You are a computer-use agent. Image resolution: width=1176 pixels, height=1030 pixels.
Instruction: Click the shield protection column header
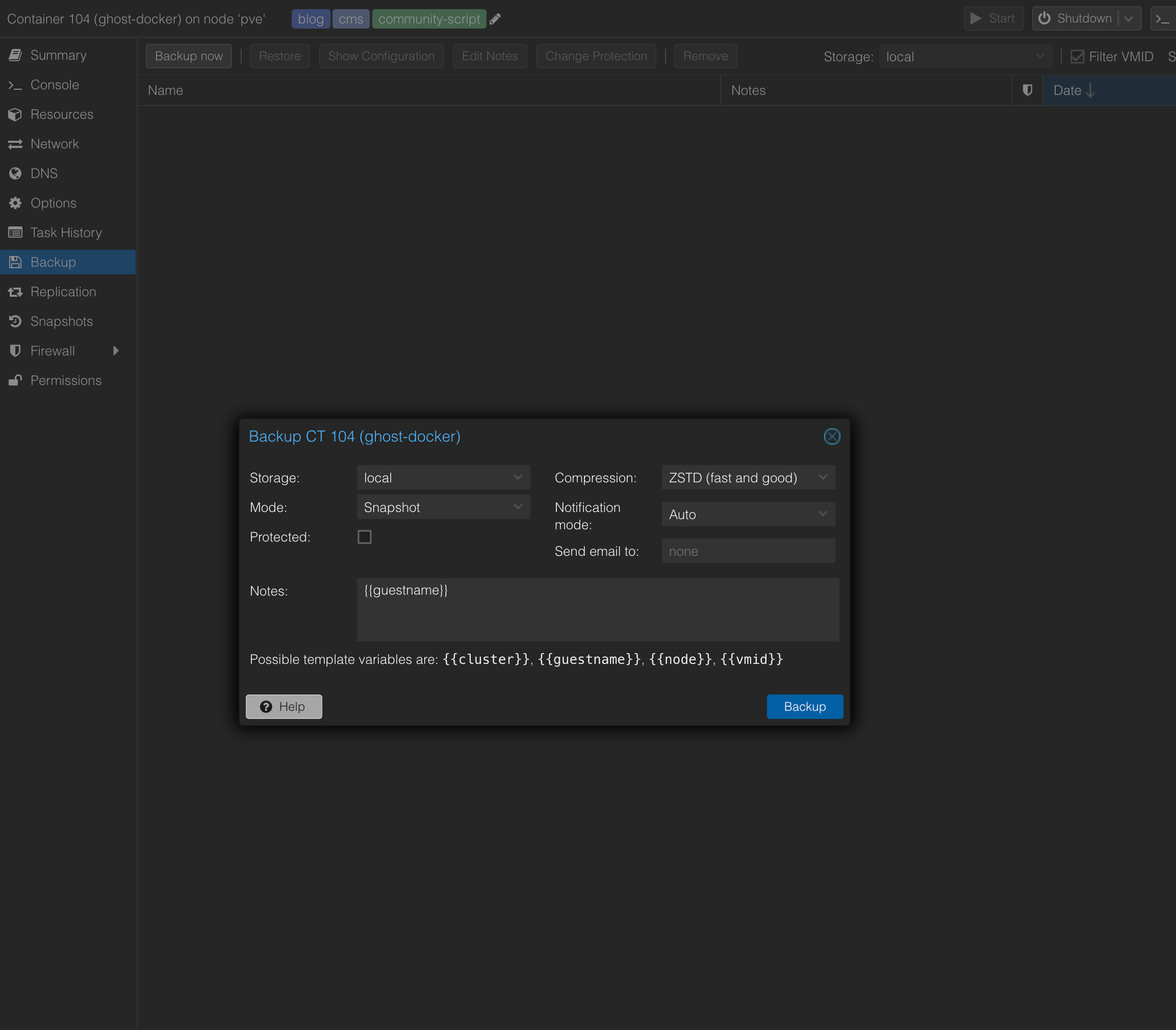click(1027, 90)
